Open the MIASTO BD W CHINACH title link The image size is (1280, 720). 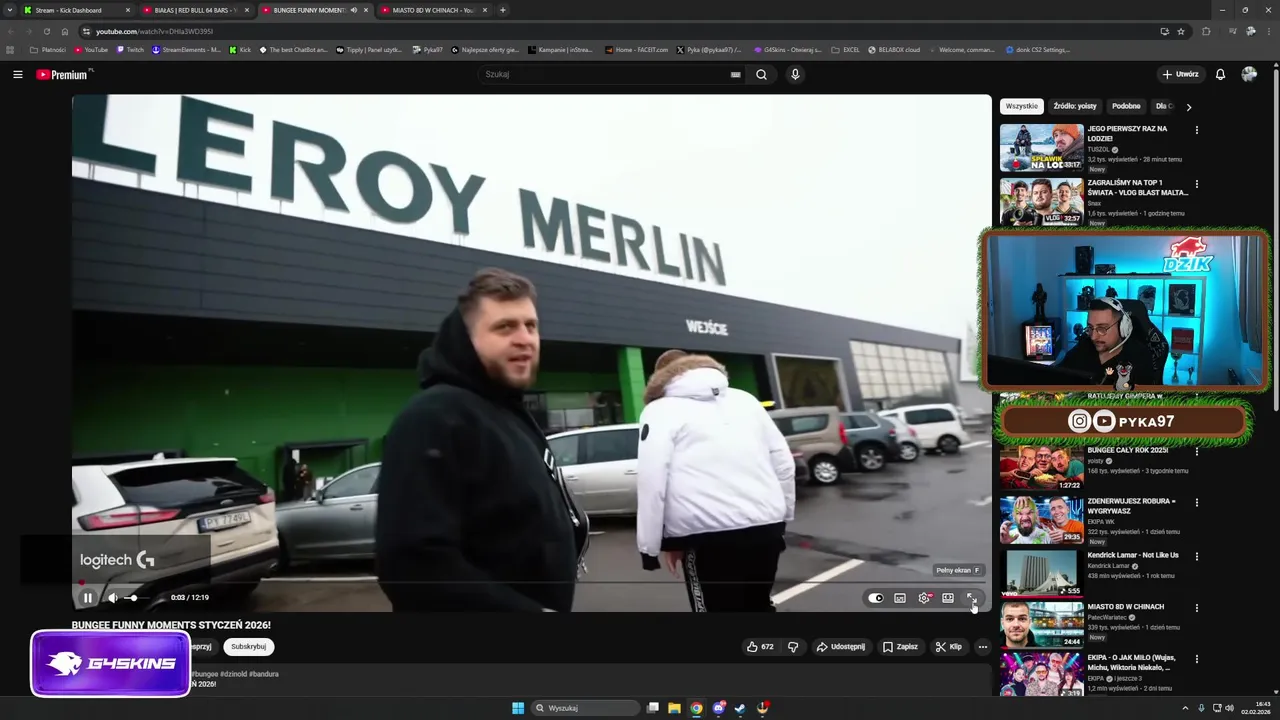[x=1126, y=607]
